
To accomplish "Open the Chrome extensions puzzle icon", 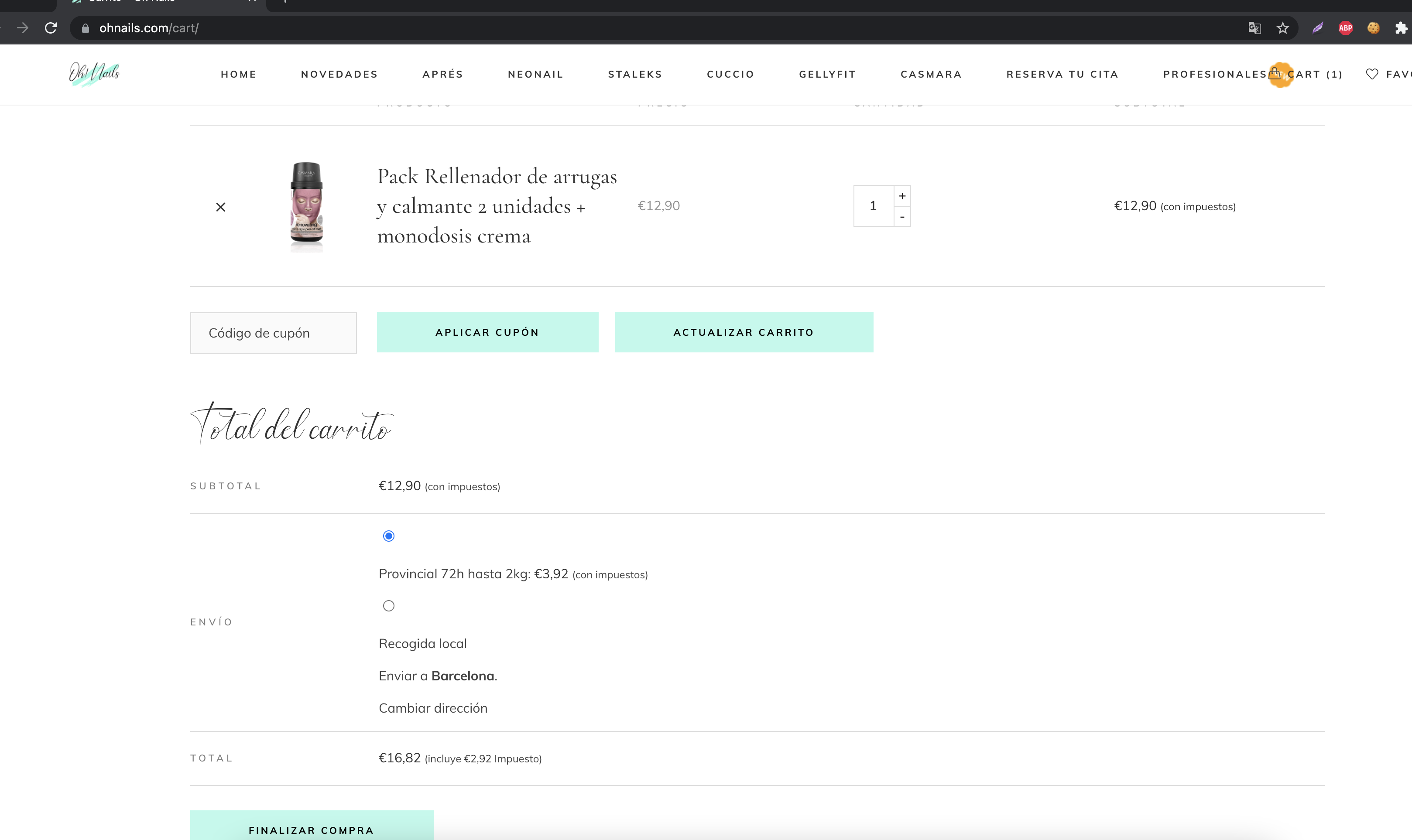I will (1401, 28).
